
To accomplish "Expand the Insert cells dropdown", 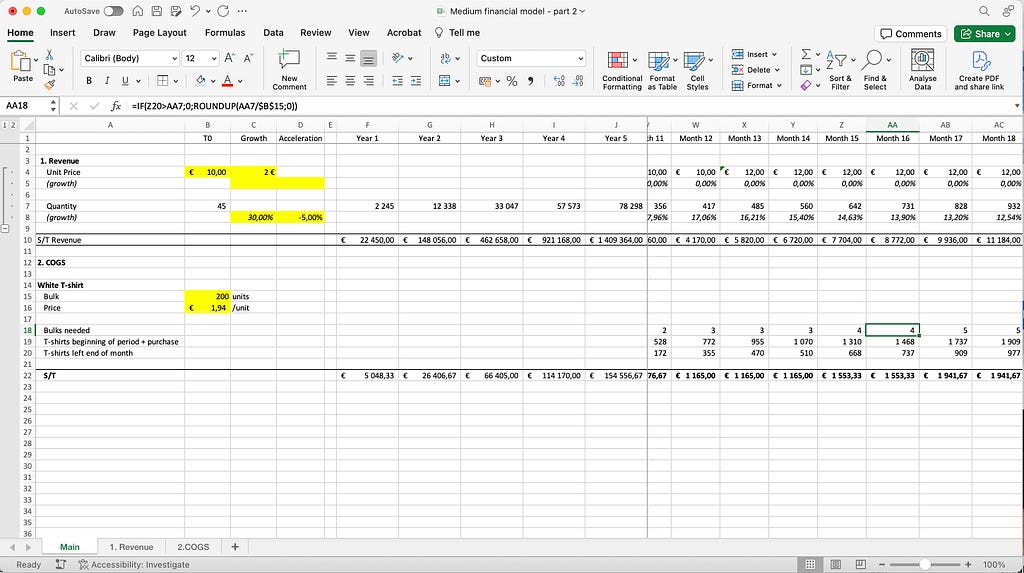I will click(775, 54).
